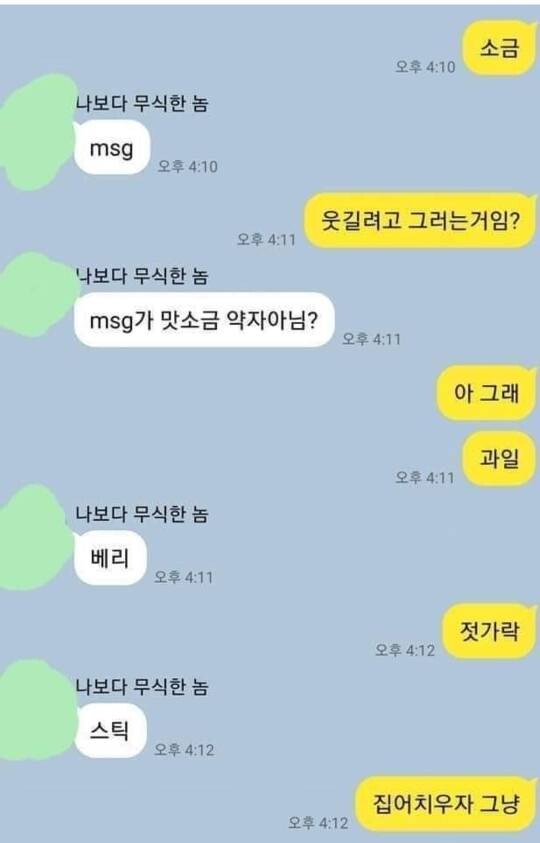Viewport: 540px width, 843px height.
Task: Select the '웃길려고 그러는거임?' message bubble
Action: point(421,220)
